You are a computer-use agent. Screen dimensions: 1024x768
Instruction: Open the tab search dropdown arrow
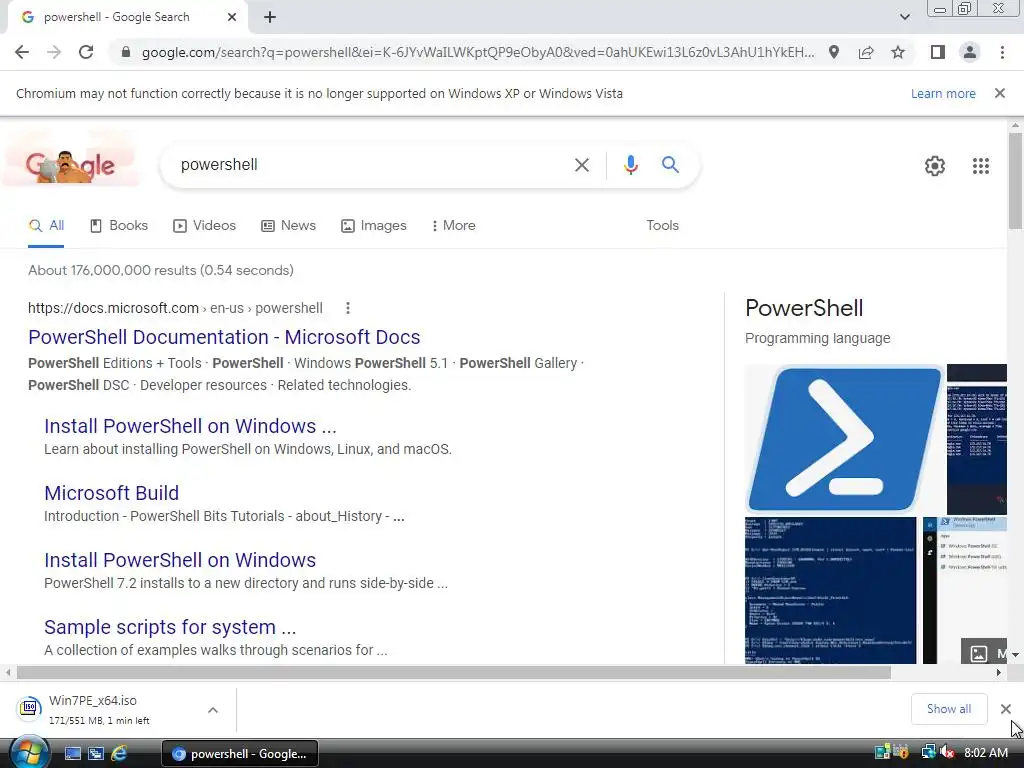[904, 17]
